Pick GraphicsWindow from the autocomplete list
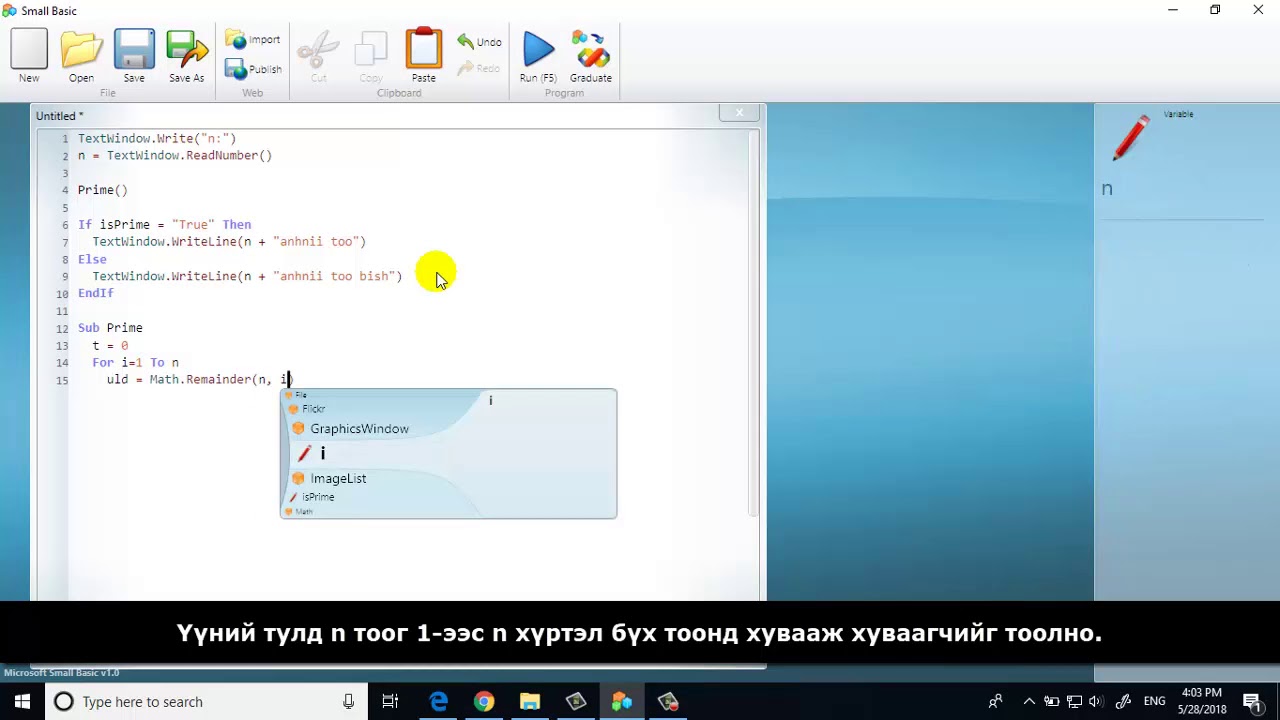 [359, 429]
